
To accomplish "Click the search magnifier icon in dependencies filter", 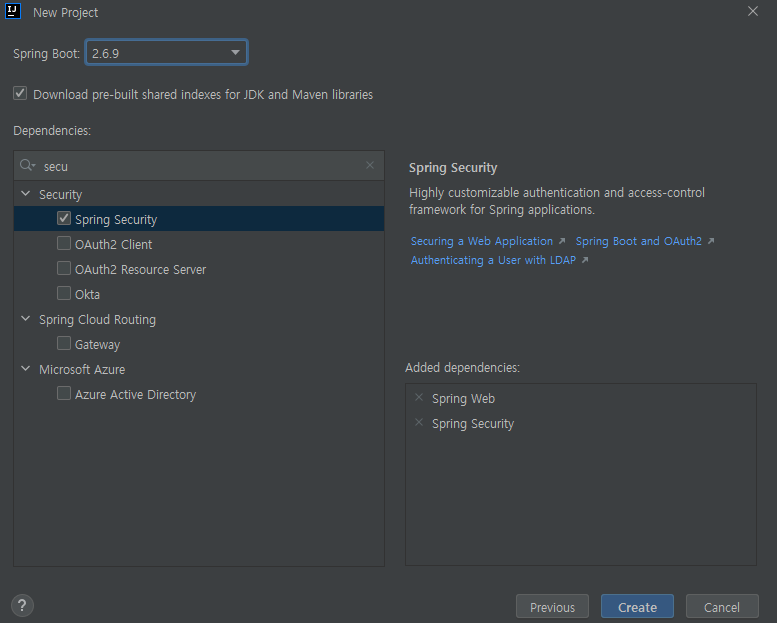I will coord(27,166).
